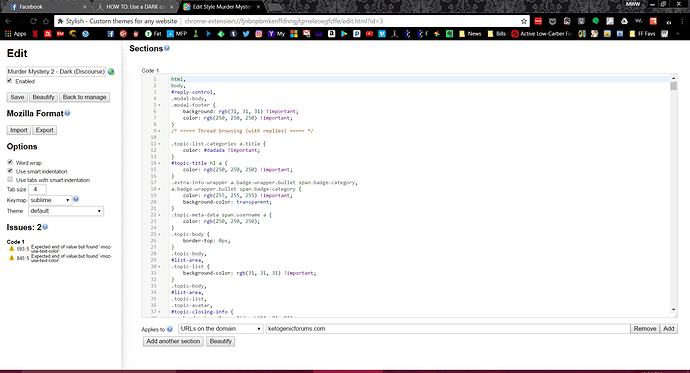Click the Sections help icon
Viewport: 690px width, 373px height.
click(x=167, y=48)
